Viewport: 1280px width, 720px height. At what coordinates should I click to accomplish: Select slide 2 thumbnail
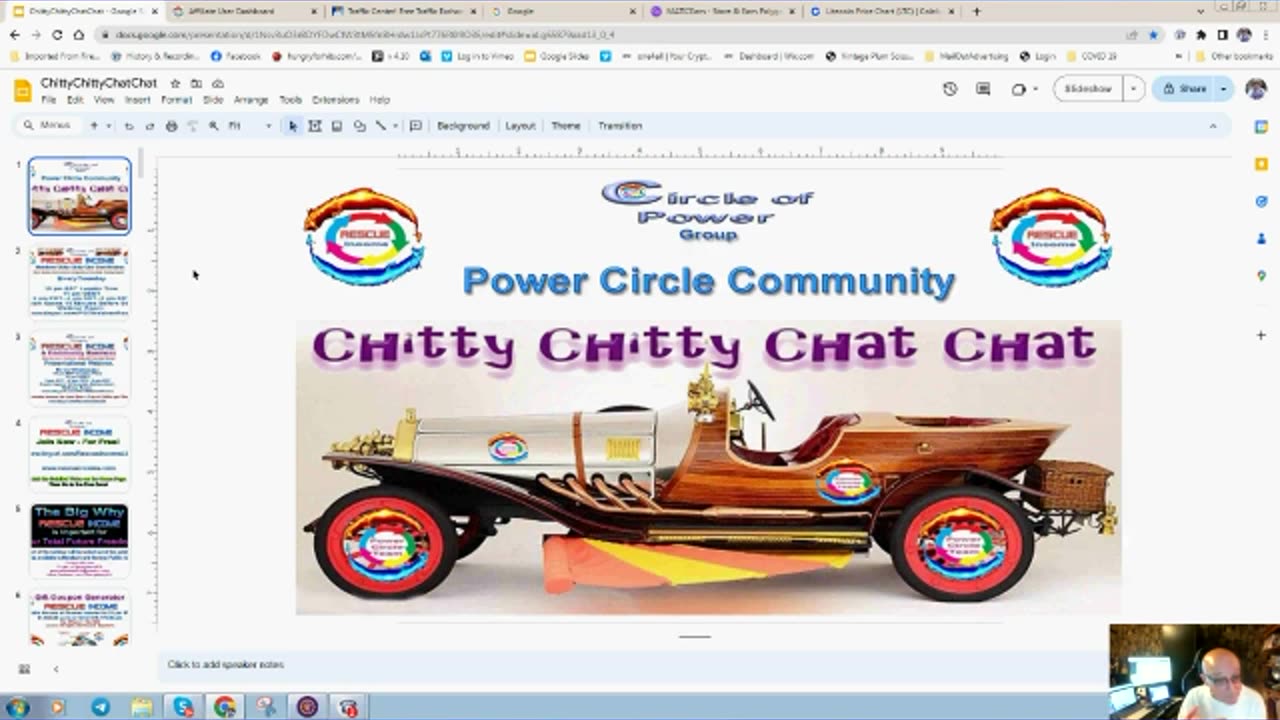(x=79, y=281)
